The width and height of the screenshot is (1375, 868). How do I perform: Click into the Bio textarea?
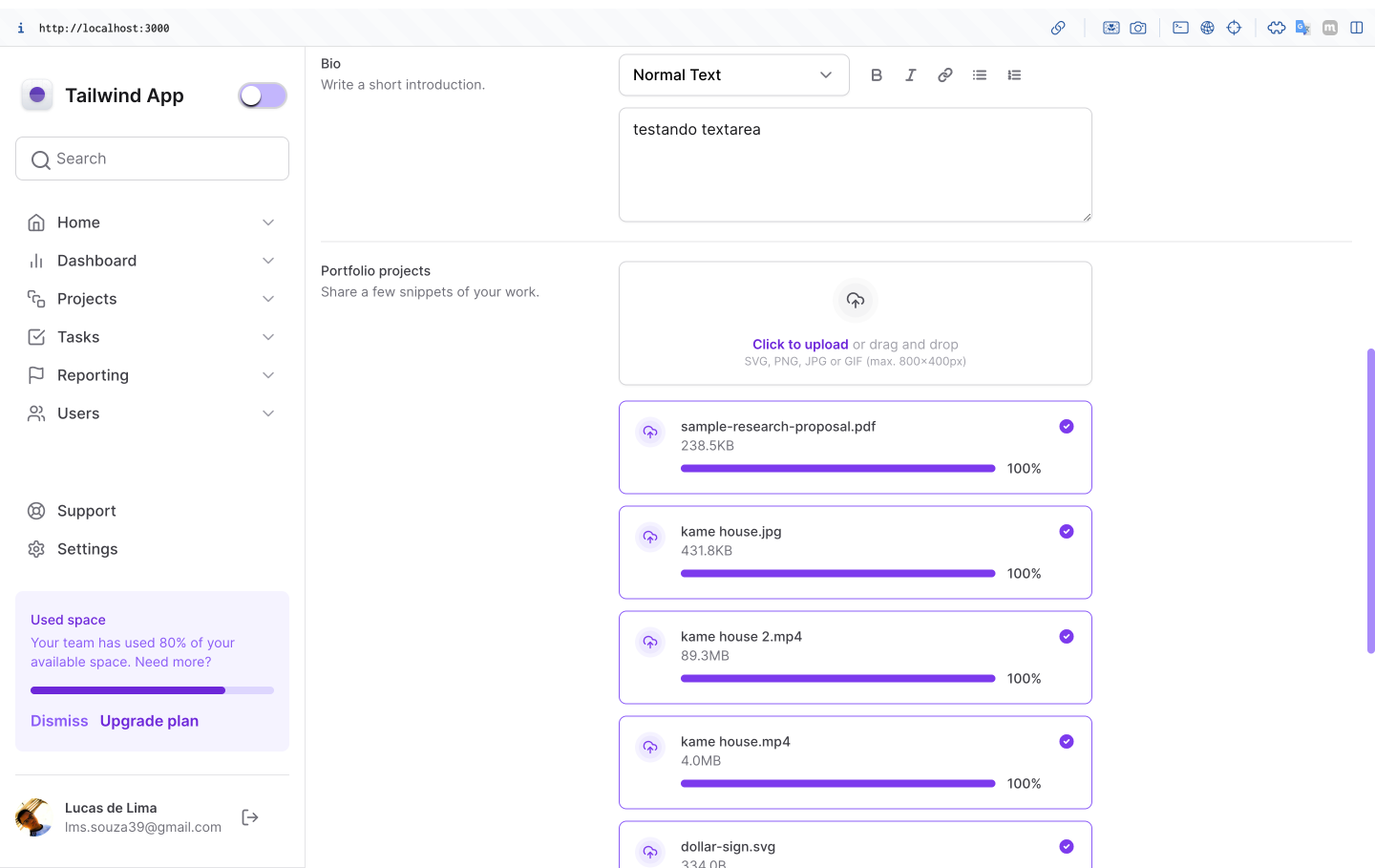tap(856, 165)
